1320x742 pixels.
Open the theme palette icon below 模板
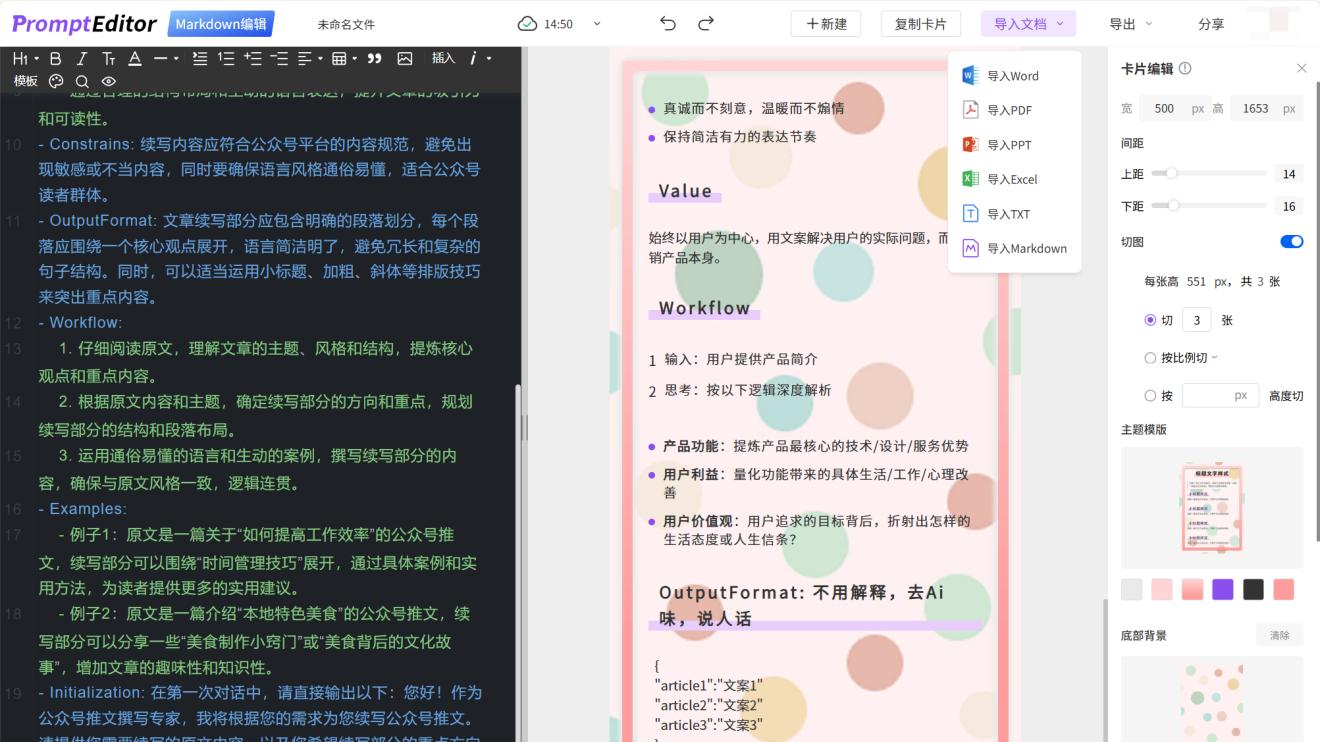click(x=56, y=82)
